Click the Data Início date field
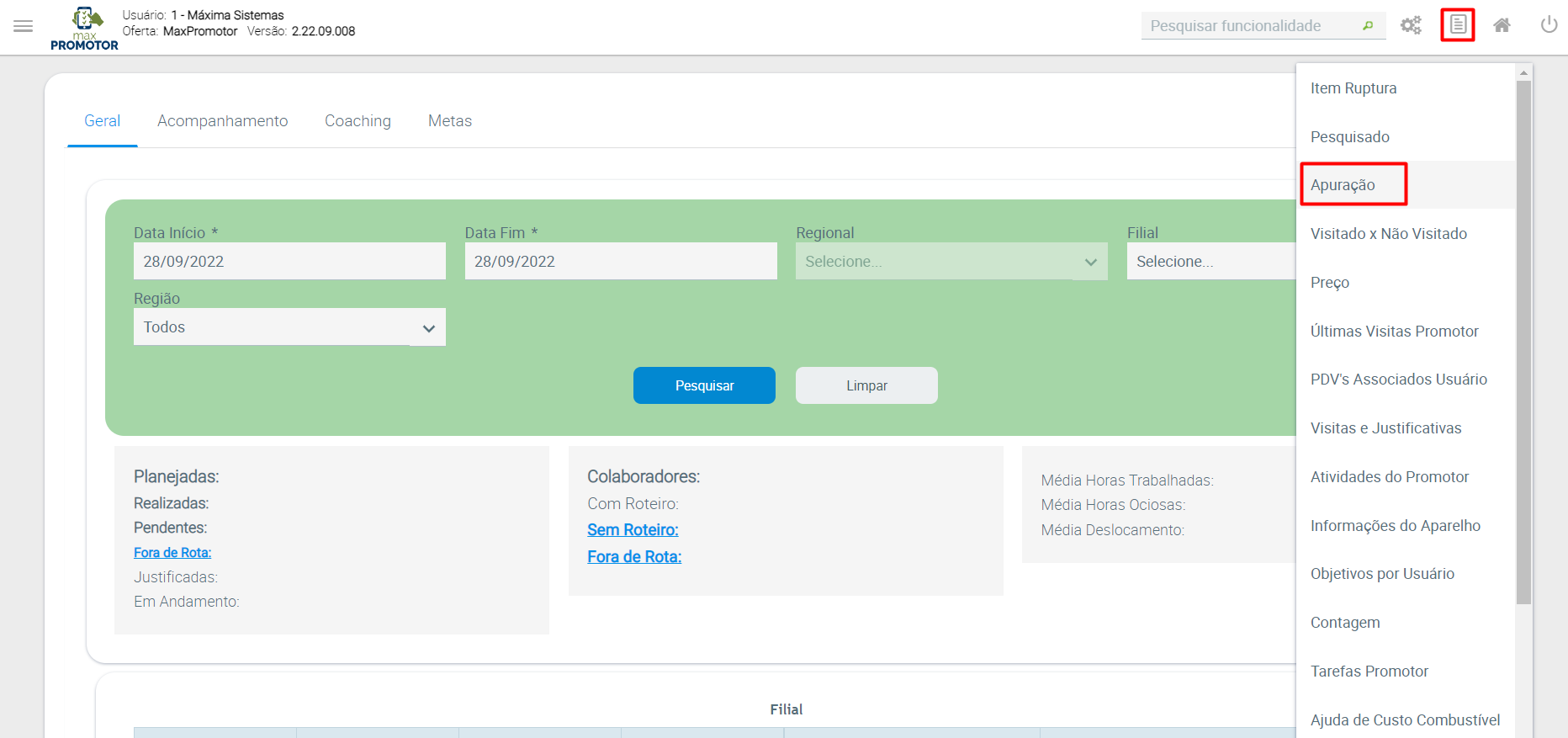Image resolution: width=1568 pixels, height=738 pixels. coord(289,261)
